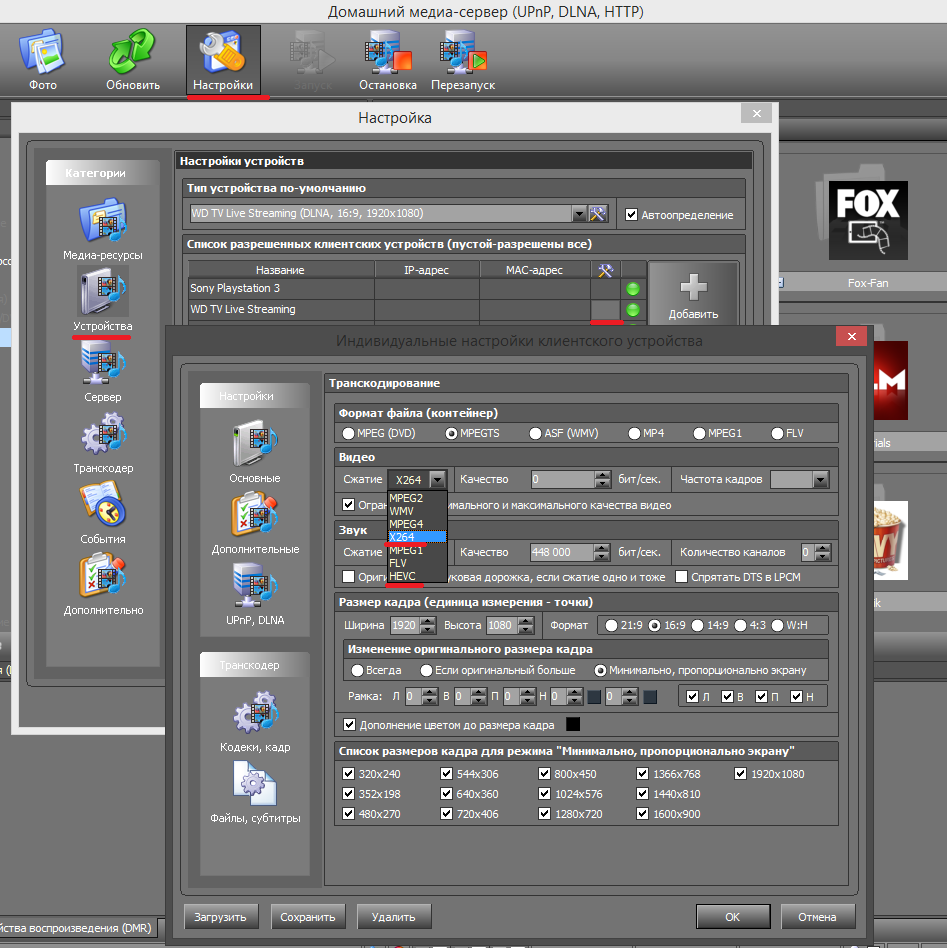Open the События category

click(x=103, y=514)
